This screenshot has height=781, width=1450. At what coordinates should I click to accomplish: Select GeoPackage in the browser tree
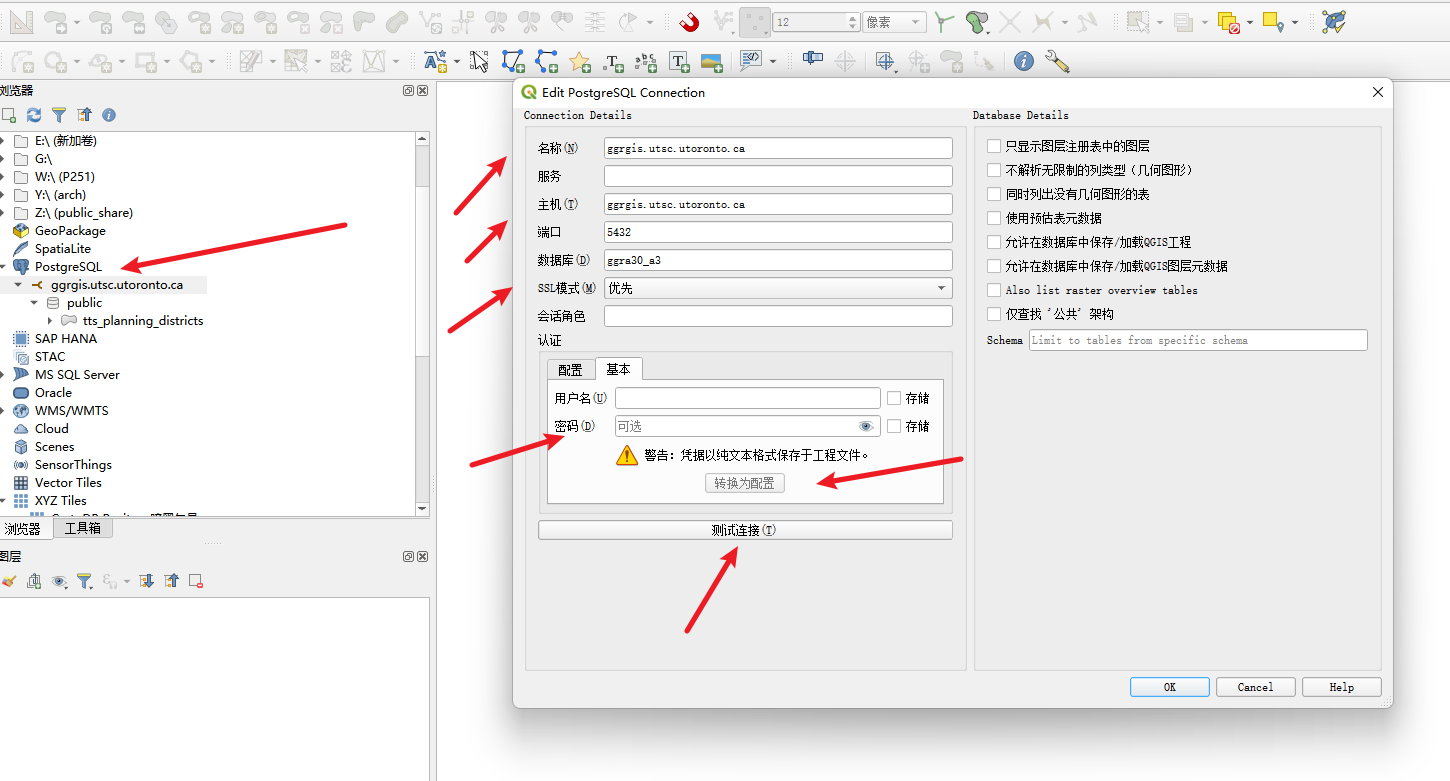point(70,231)
